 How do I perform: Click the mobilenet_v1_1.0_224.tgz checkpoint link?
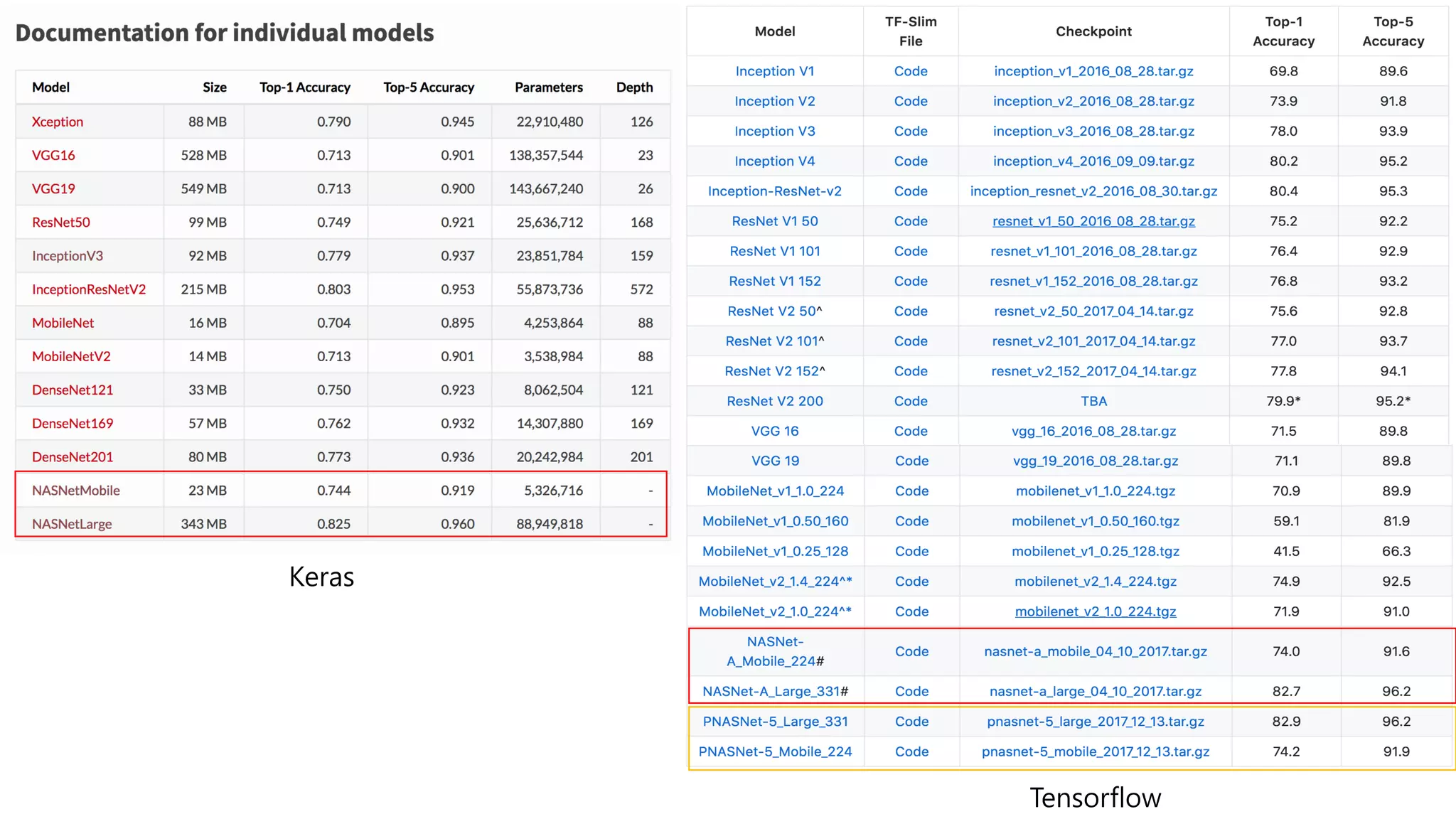1096,491
